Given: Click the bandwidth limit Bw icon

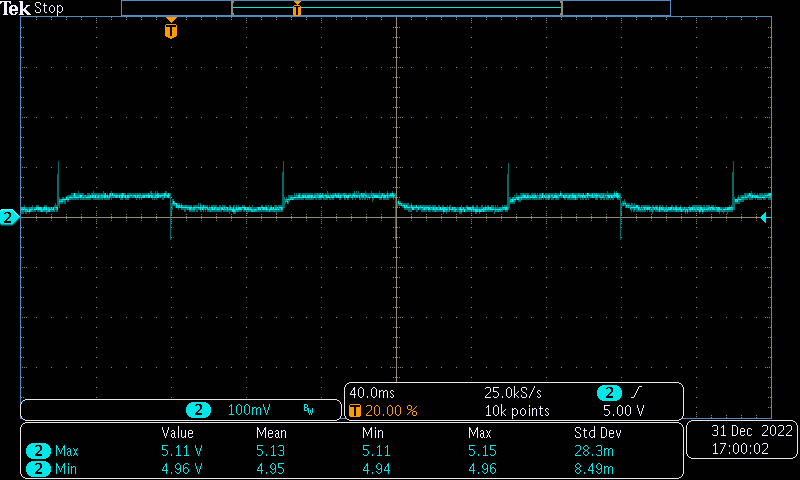Looking at the screenshot, I should [308, 410].
